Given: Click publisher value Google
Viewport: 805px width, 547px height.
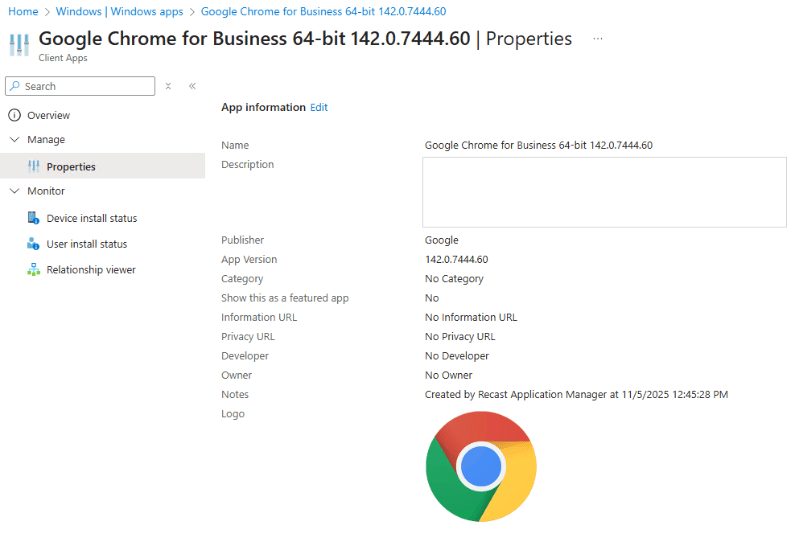Looking at the screenshot, I should tap(442, 240).
